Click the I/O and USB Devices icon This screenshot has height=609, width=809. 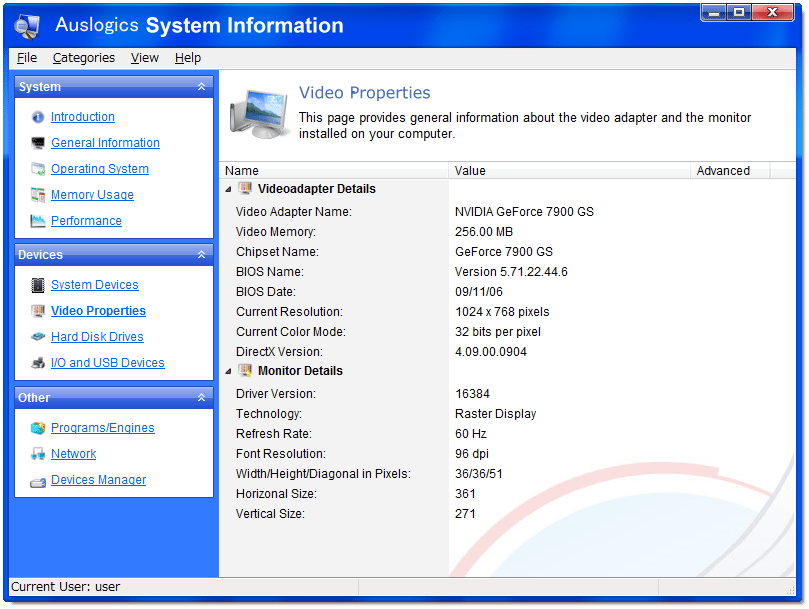tap(38, 363)
